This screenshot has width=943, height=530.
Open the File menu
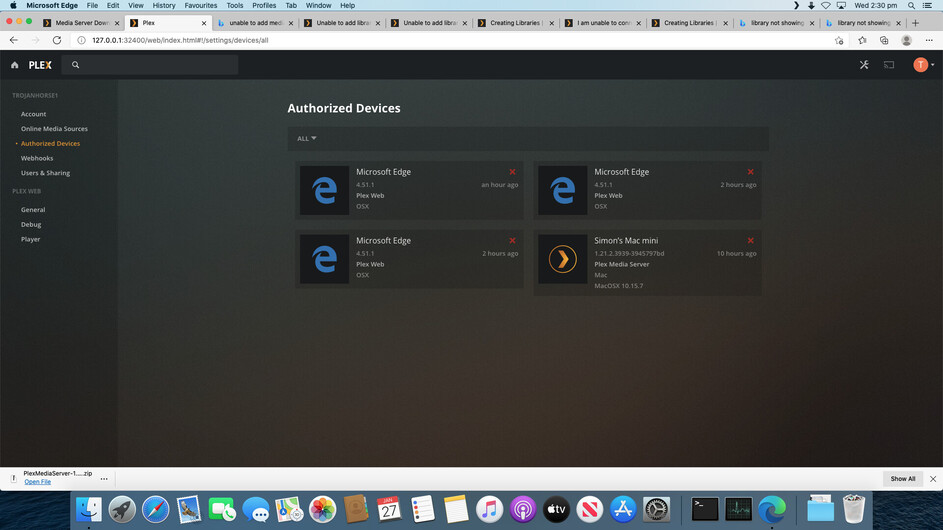click(92, 5)
